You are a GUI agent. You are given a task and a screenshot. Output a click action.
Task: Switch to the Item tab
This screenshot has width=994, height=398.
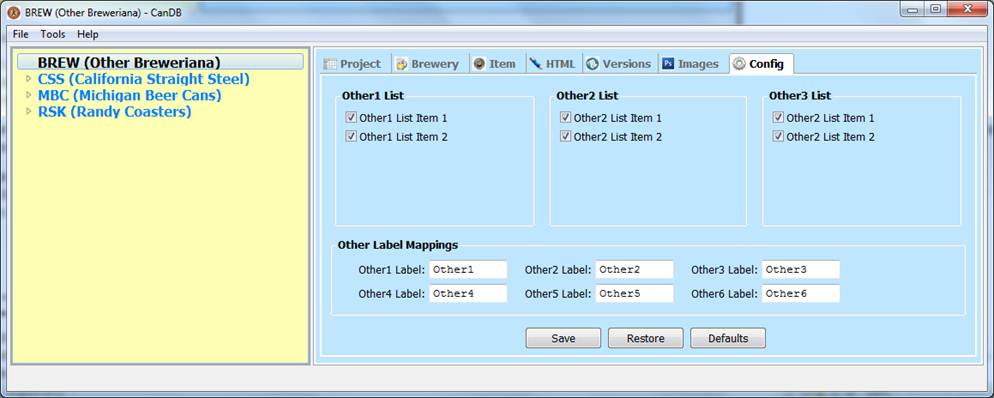point(497,64)
